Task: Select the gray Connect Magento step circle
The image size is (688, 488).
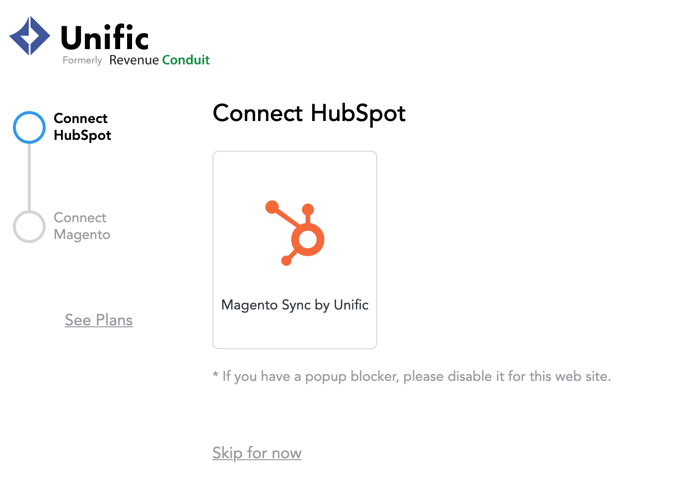Action: pos(29,226)
